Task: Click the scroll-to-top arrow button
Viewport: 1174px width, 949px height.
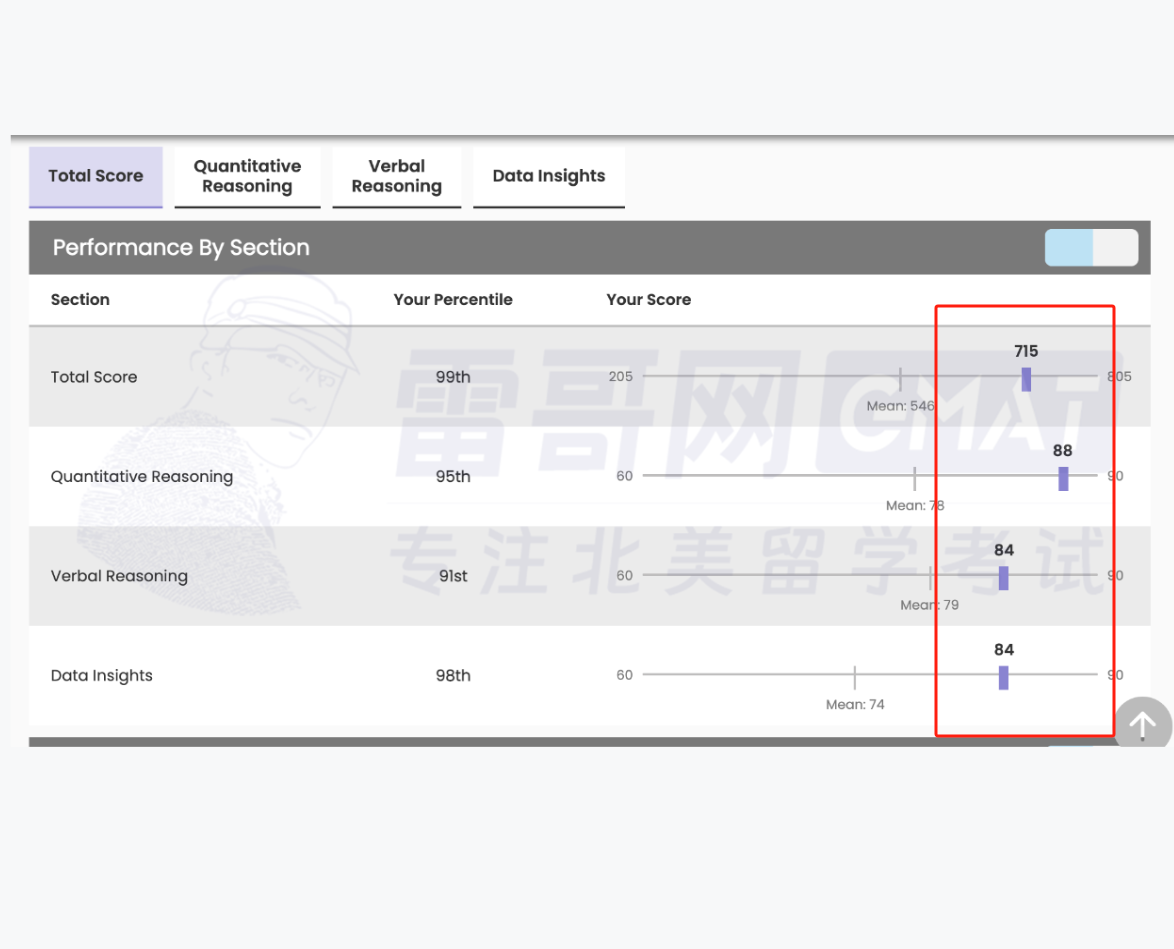Action: tap(1143, 724)
